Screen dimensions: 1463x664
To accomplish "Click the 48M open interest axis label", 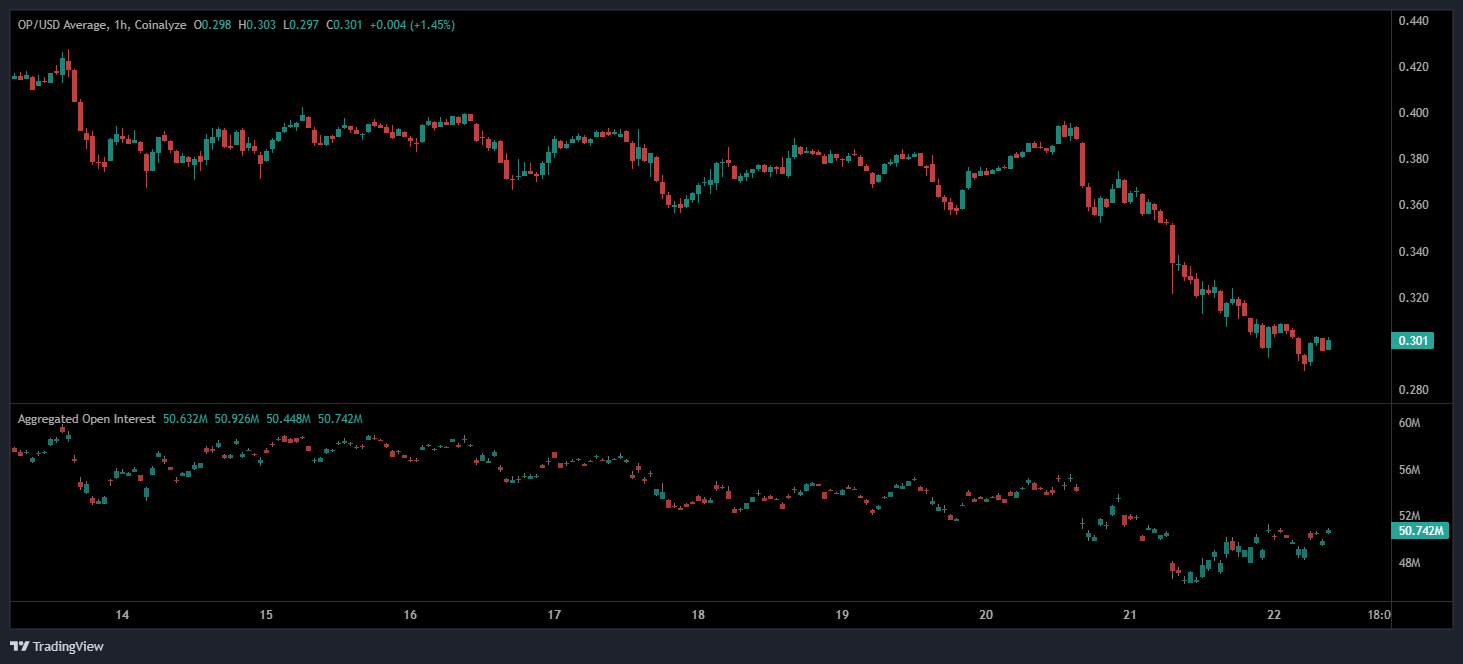I will (x=1409, y=563).
